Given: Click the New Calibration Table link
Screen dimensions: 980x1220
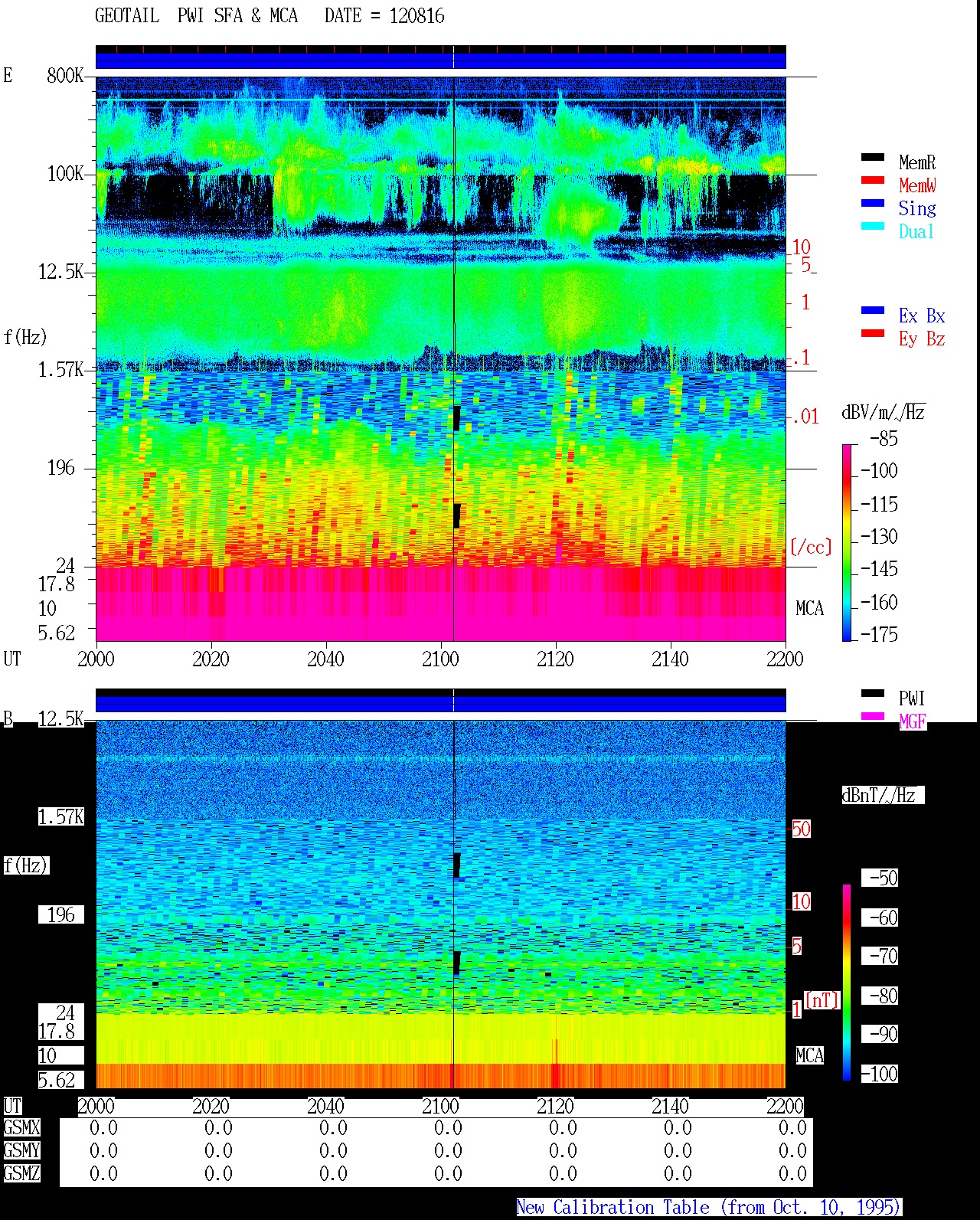Looking at the screenshot, I should coord(708,1207).
